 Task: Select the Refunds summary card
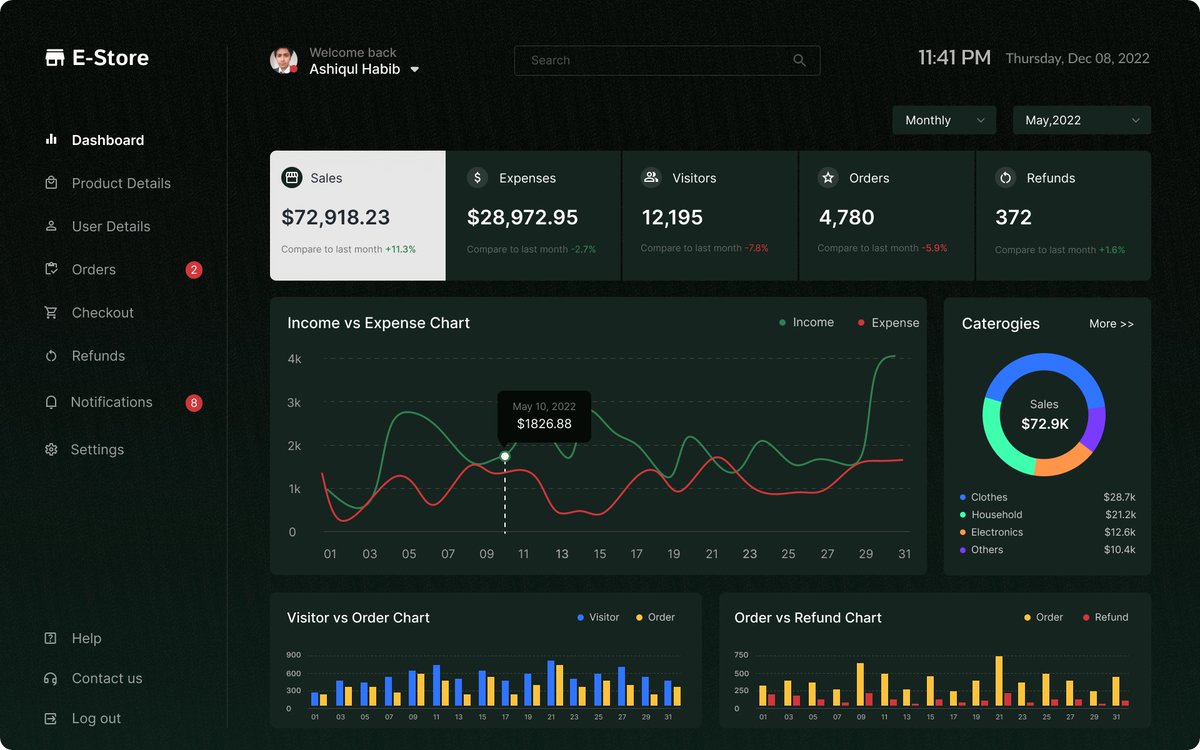coord(1063,216)
